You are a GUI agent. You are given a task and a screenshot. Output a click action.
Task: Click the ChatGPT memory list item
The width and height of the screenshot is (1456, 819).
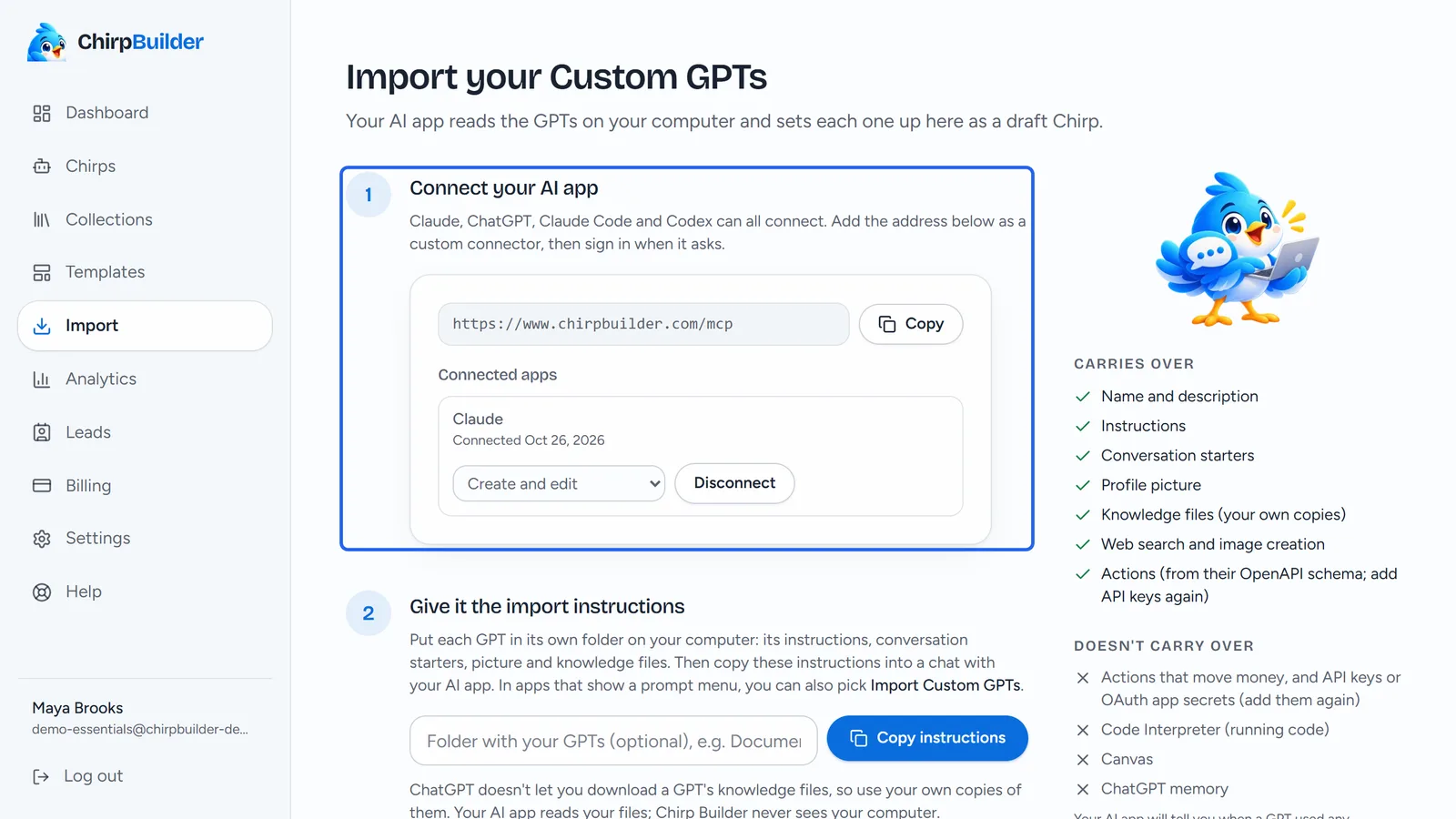click(1165, 789)
